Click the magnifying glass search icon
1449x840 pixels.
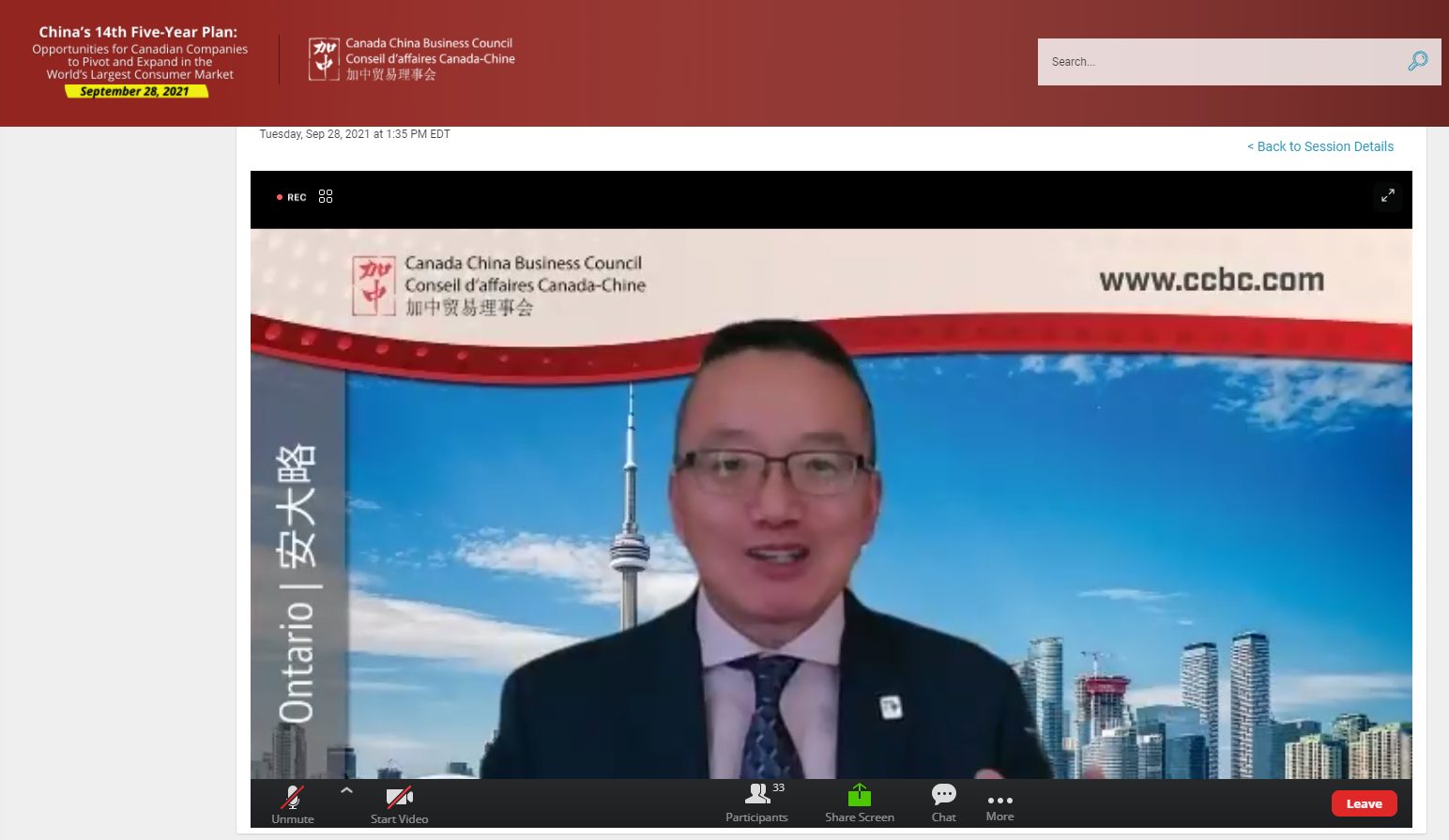tap(1417, 61)
